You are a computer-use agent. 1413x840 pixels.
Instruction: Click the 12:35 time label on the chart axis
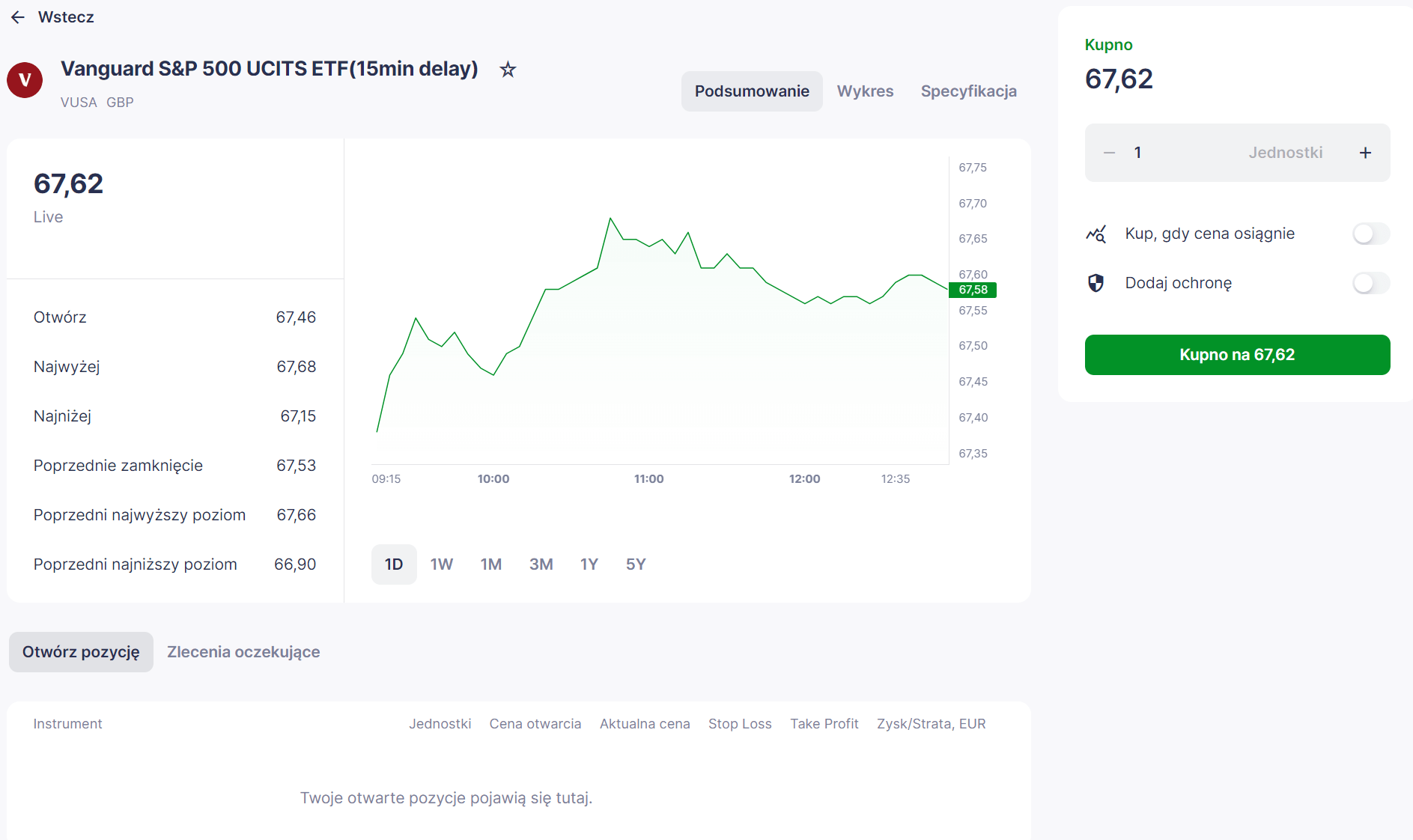[896, 479]
